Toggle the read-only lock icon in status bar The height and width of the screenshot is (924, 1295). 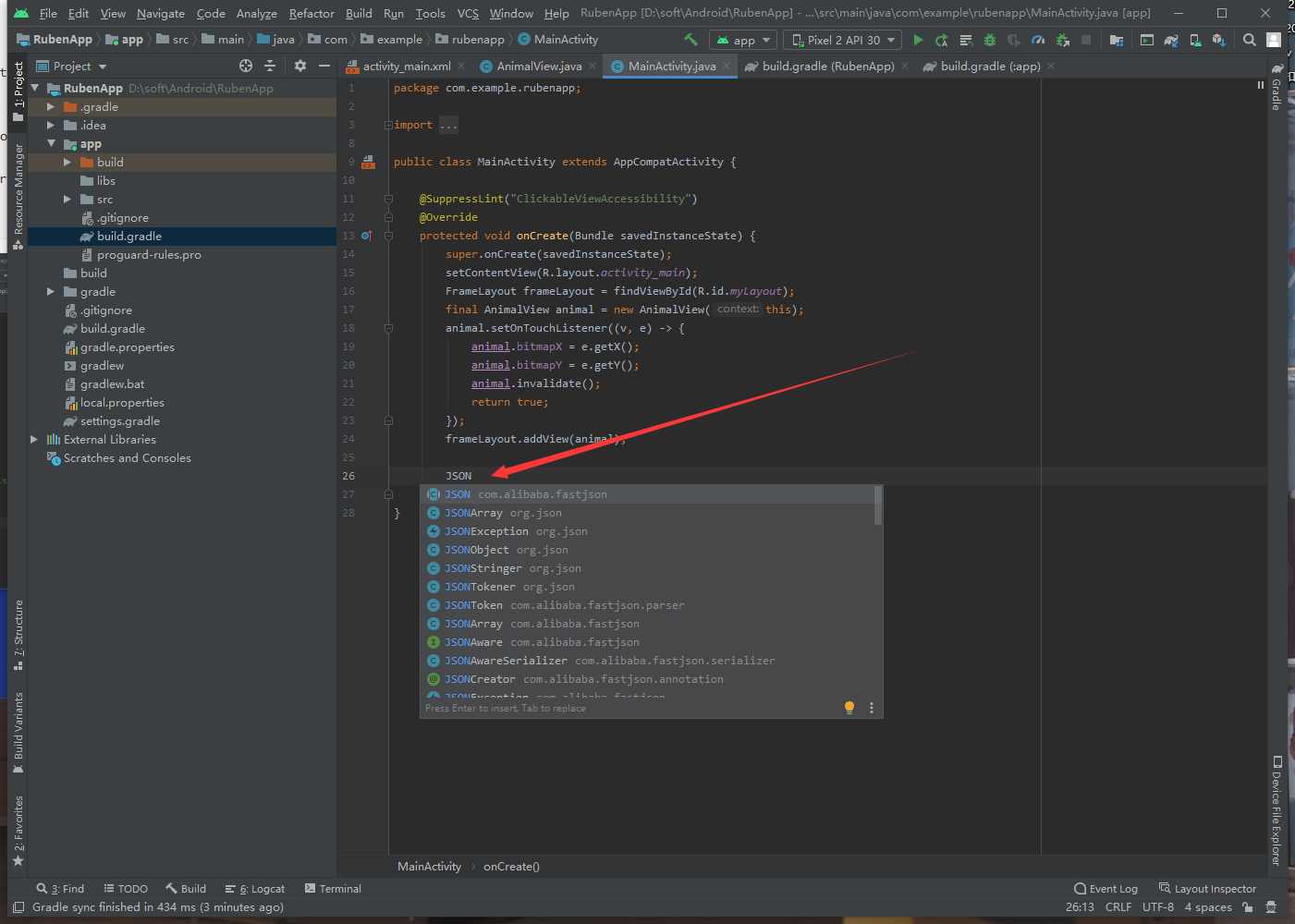1248,907
